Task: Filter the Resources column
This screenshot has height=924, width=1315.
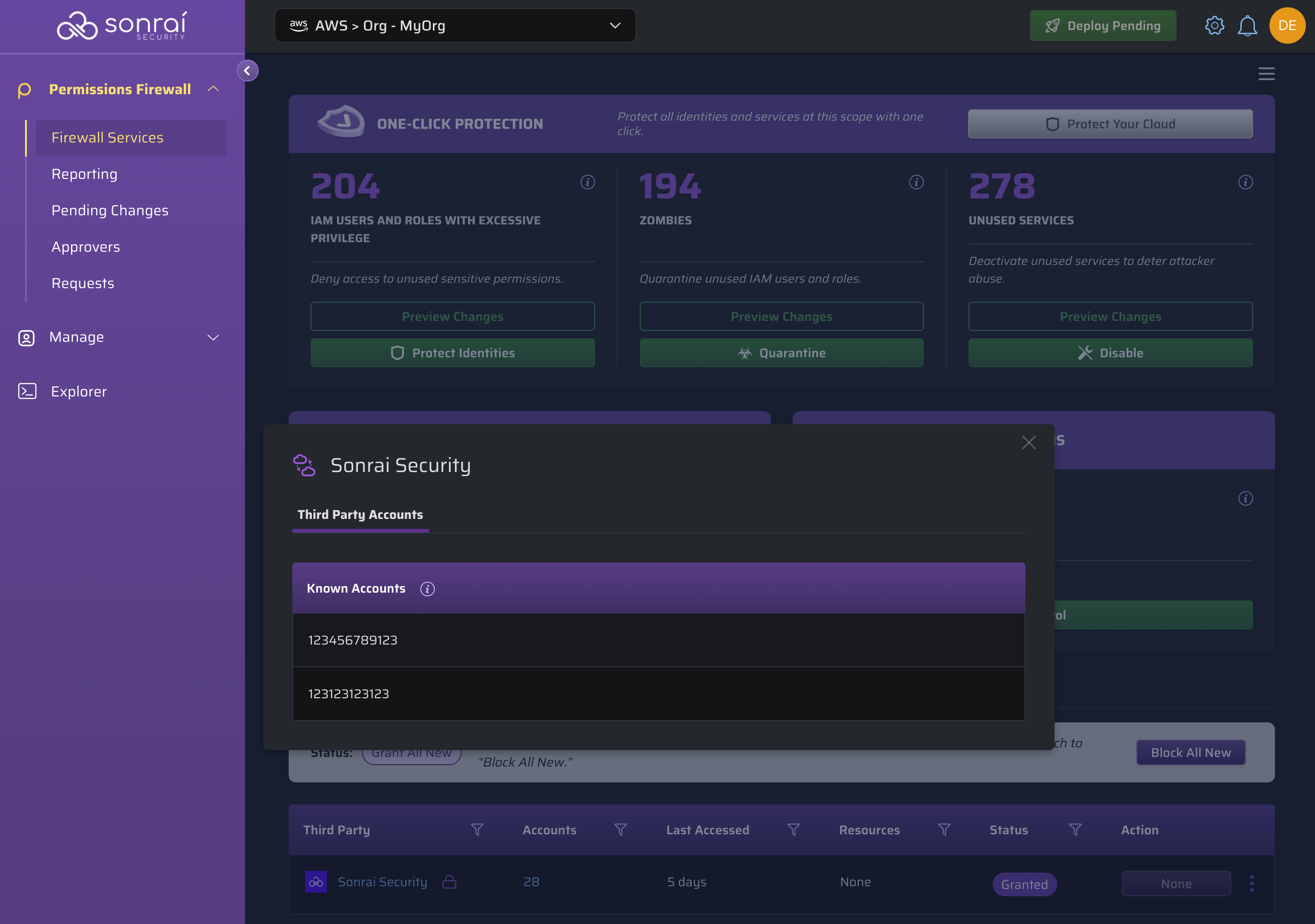Action: pyautogui.click(x=944, y=829)
